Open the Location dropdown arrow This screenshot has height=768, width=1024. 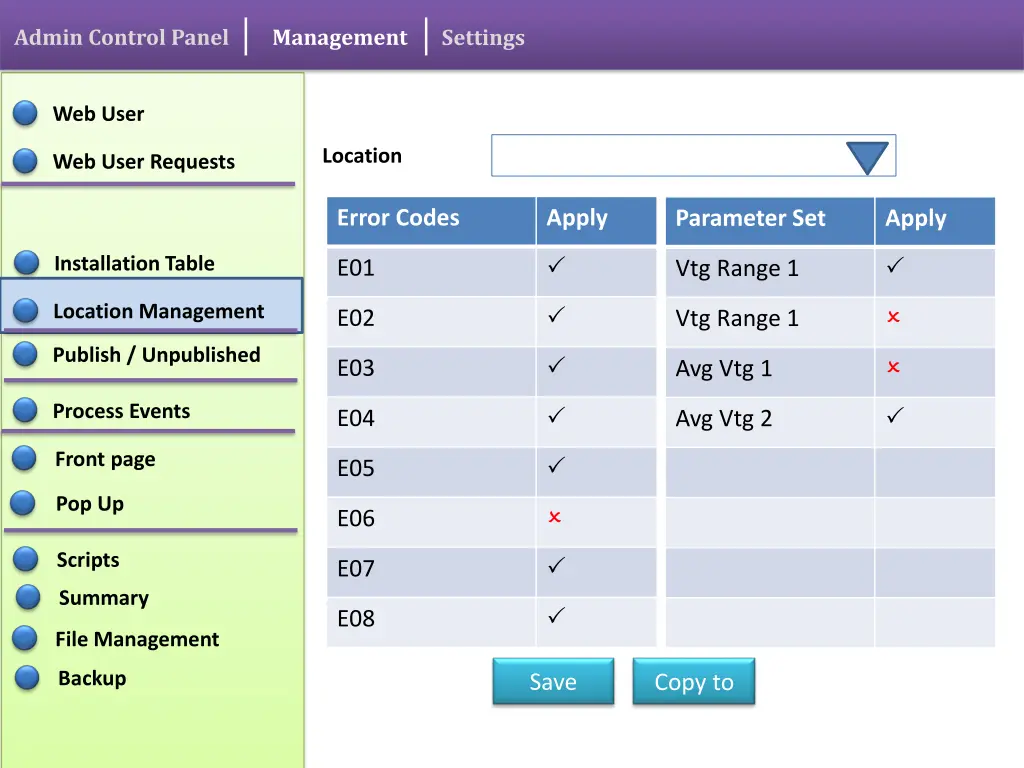pos(866,158)
